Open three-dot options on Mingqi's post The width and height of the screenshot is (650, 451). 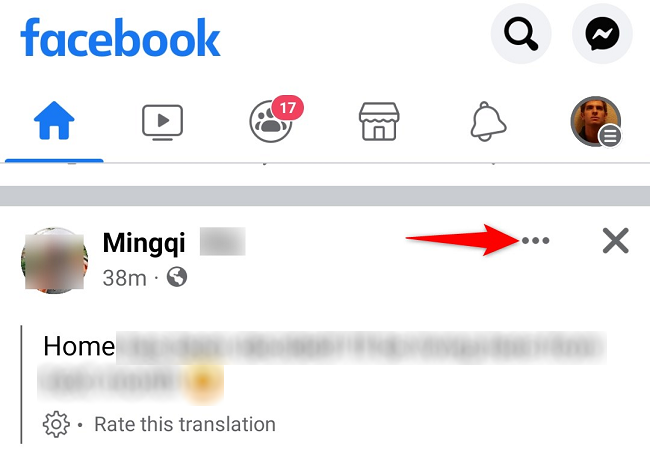pos(535,240)
